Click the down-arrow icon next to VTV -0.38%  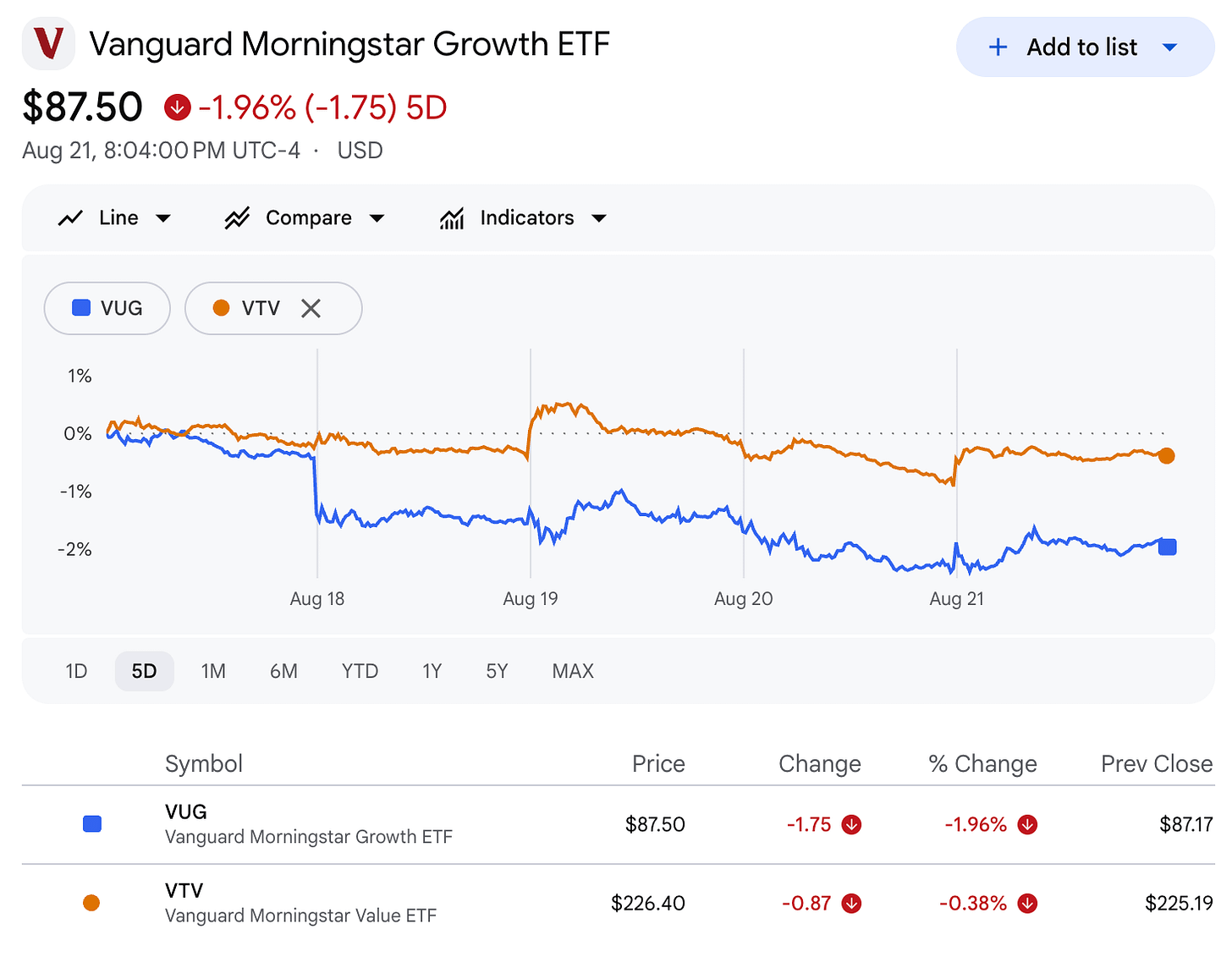pos(1027,904)
